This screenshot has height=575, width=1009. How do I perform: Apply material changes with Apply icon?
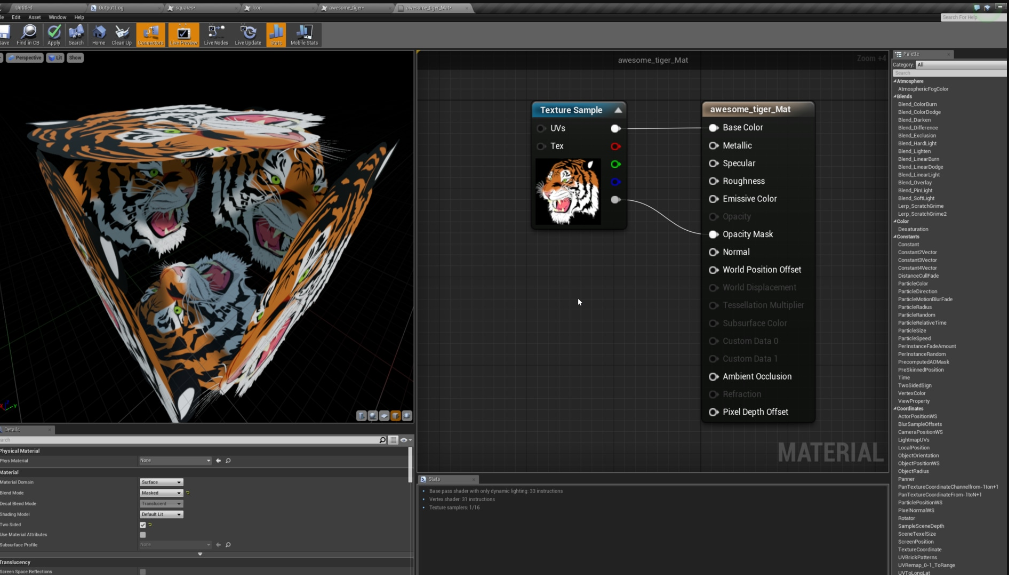coord(54,35)
